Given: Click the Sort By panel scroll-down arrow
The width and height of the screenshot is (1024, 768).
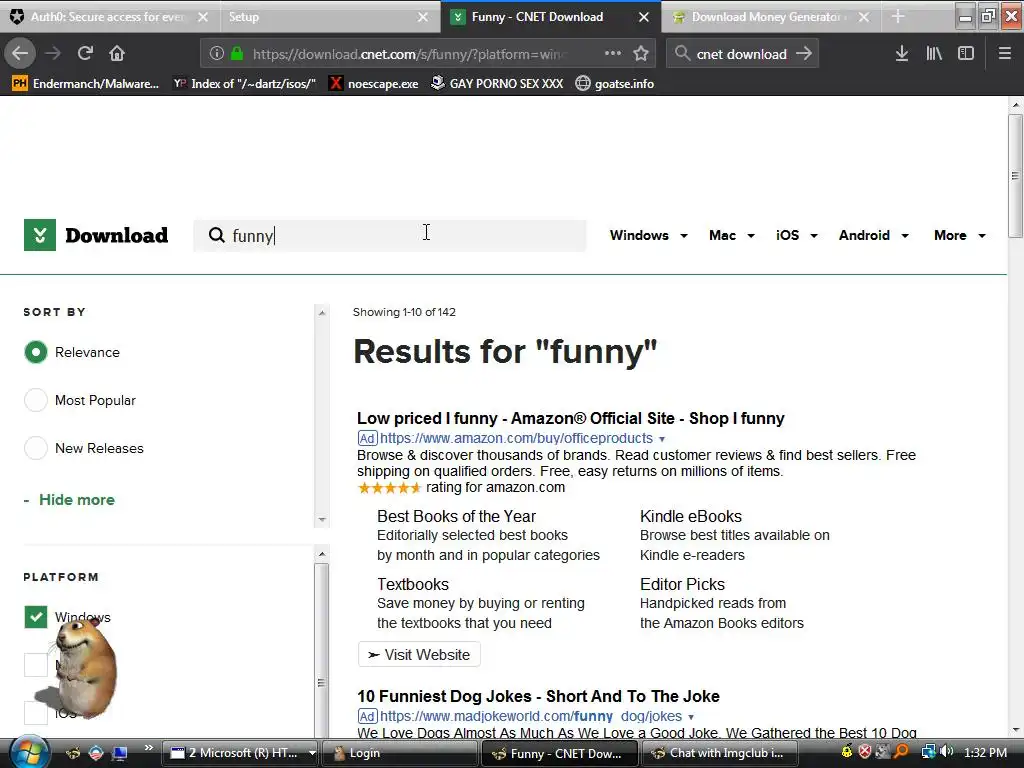Looking at the screenshot, I should coord(321,520).
